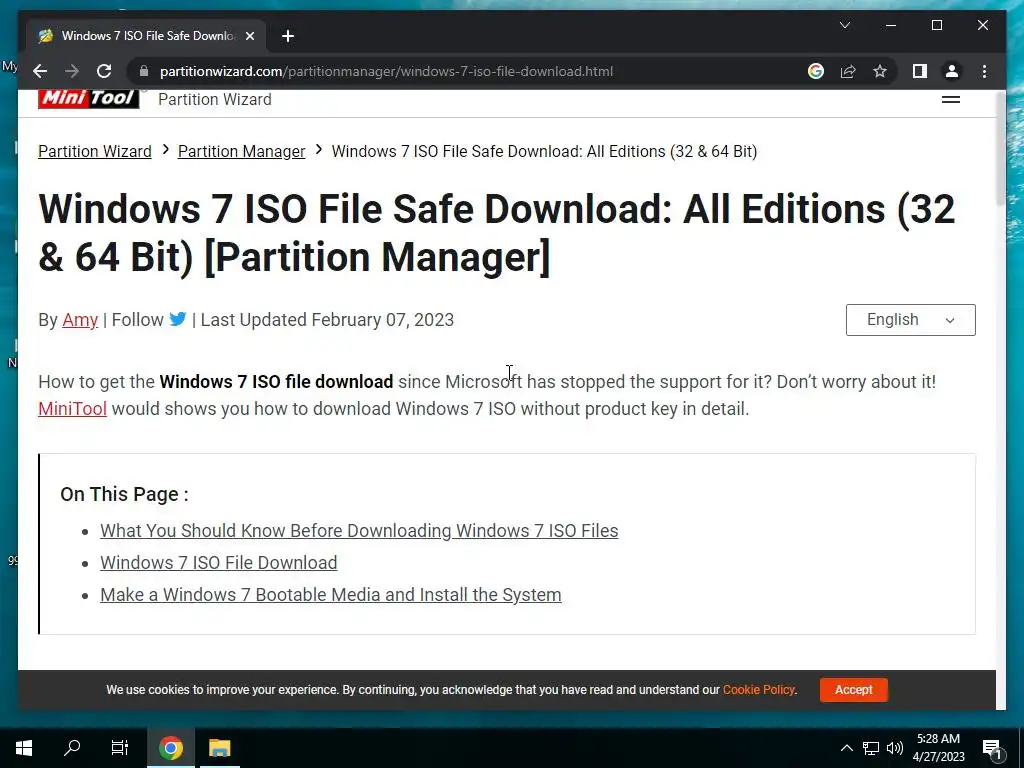Open the Windows Start menu
This screenshot has width=1024, height=768.
[x=24, y=748]
